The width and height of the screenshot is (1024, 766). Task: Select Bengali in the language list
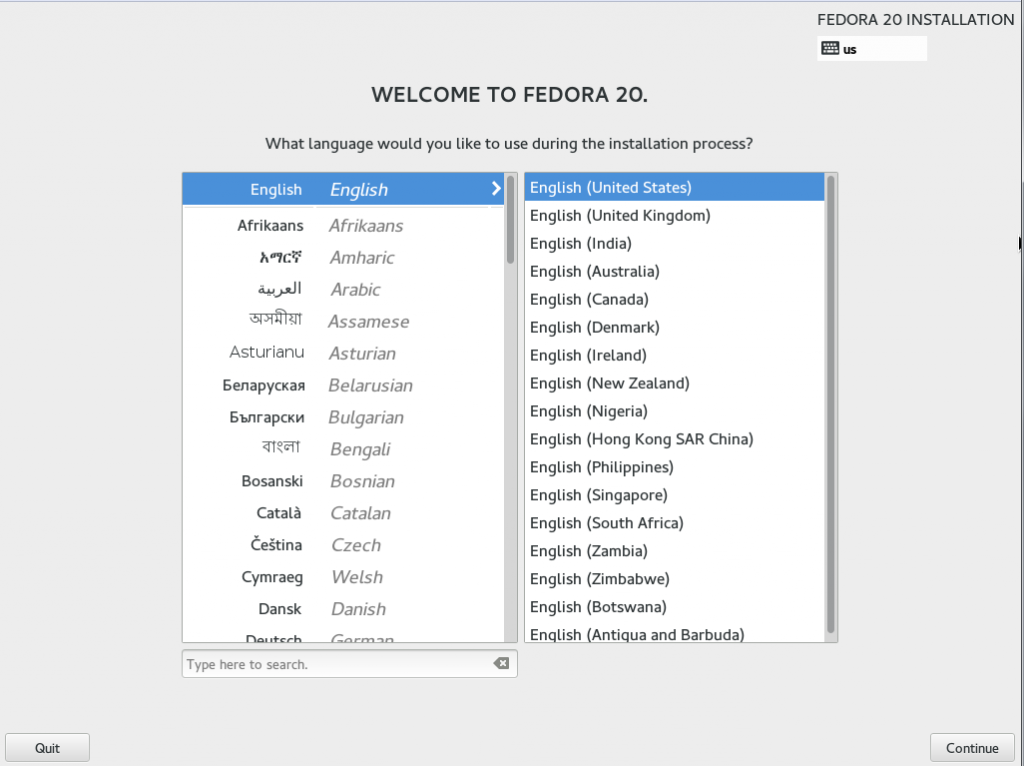pyautogui.click(x=344, y=449)
